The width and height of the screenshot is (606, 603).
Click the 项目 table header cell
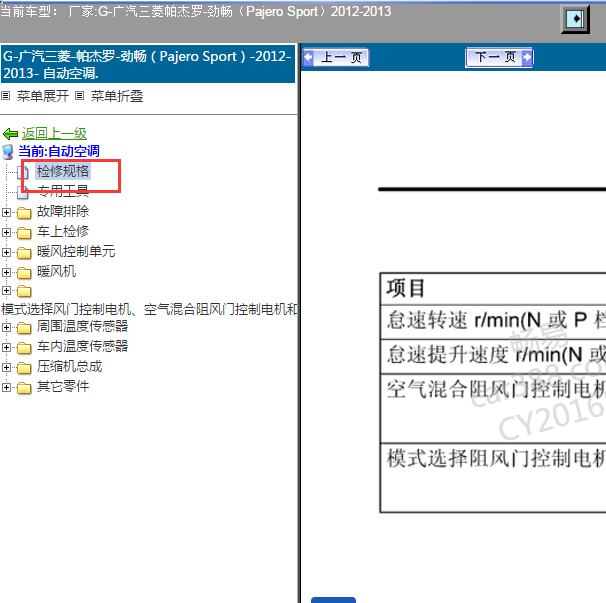point(493,288)
